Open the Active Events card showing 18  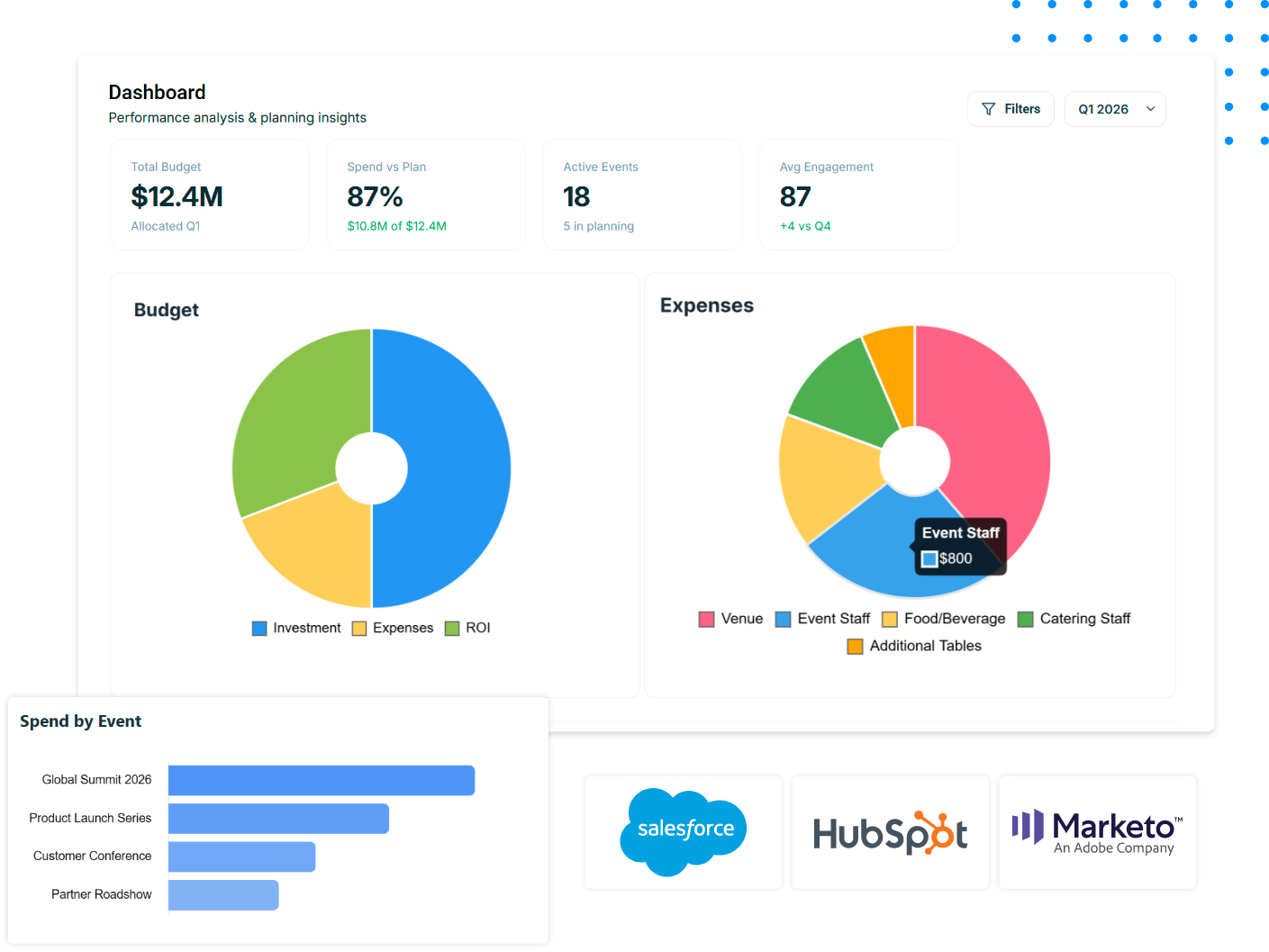(641, 195)
